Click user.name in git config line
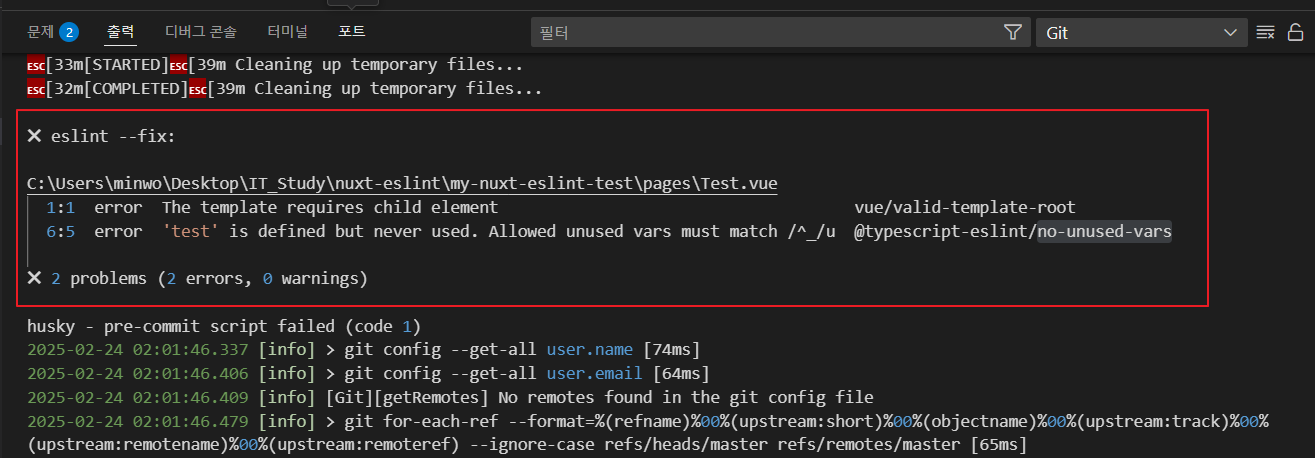The width and height of the screenshot is (1315, 458). point(590,350)
